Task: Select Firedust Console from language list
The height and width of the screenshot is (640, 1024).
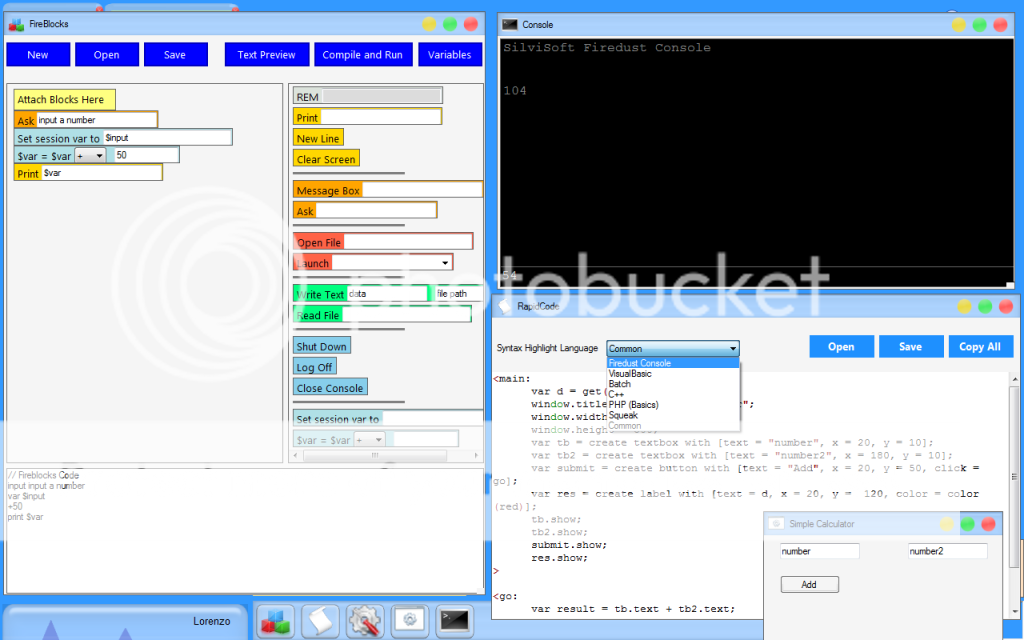Action: coord(640,363)
